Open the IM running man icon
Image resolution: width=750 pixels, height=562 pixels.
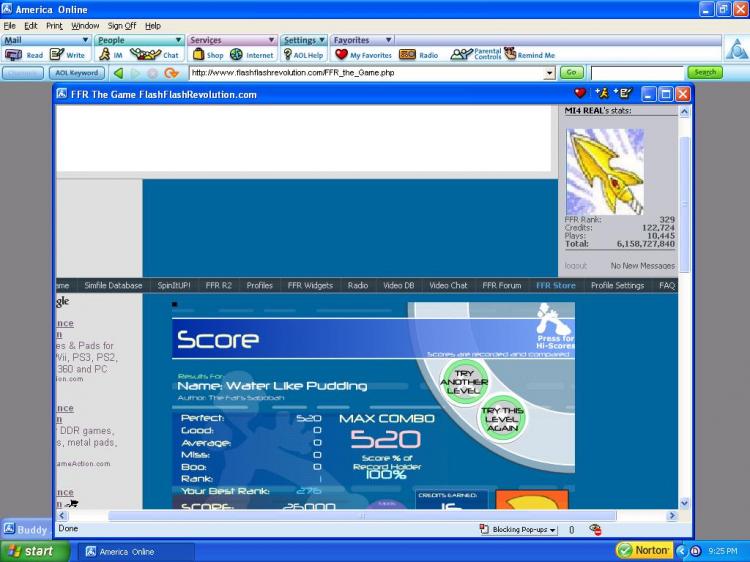[104, 55]
